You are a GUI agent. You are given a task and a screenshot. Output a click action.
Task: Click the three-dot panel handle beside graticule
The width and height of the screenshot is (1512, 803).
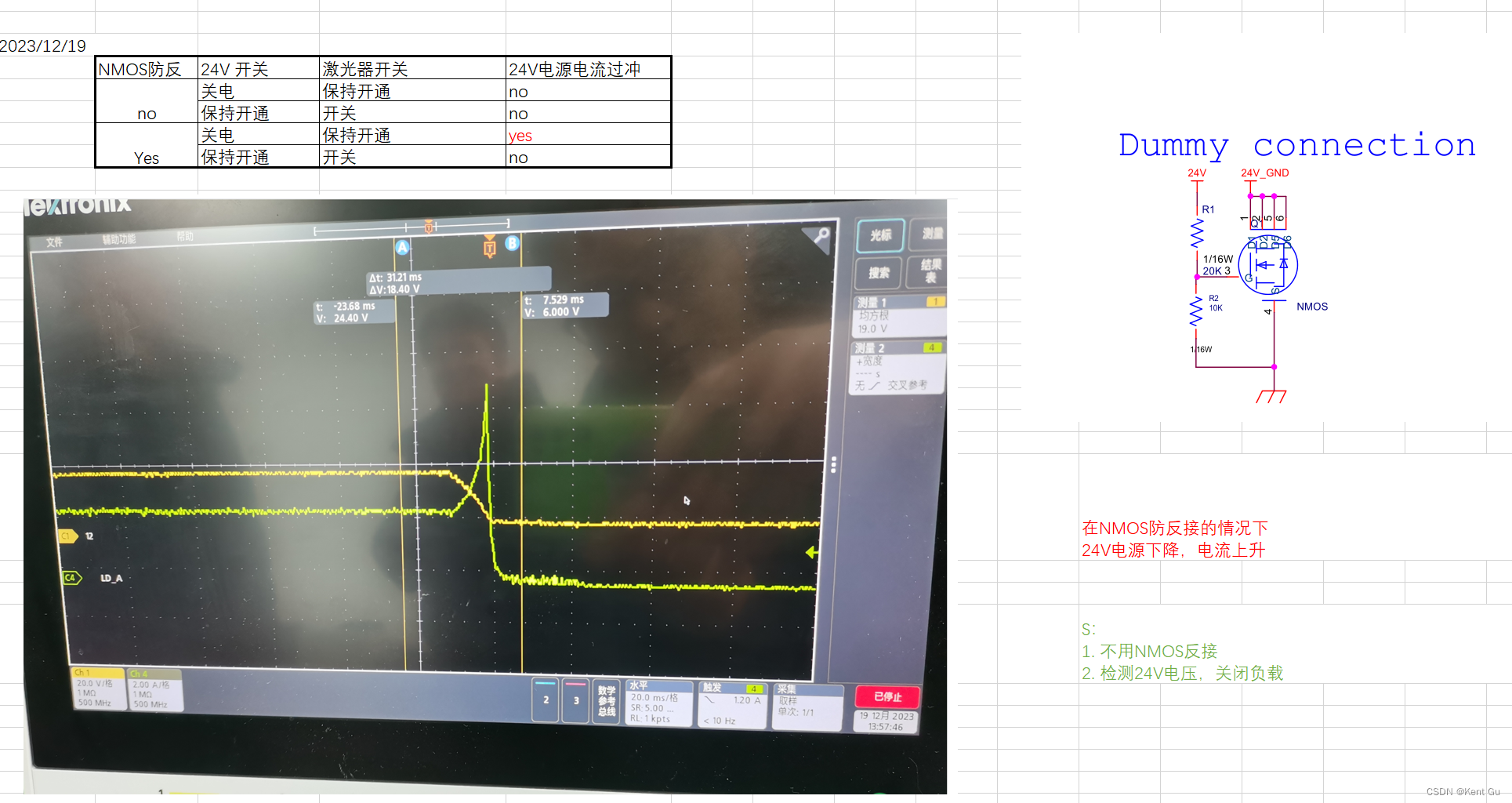833,464
